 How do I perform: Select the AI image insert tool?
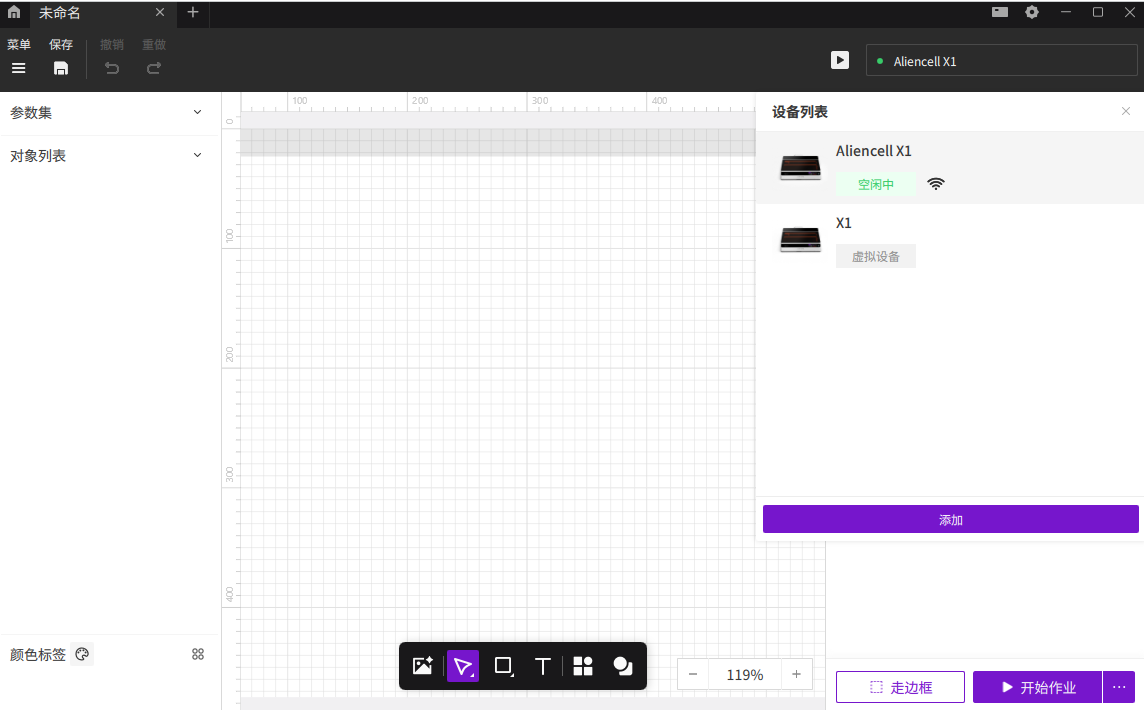point(422,666)
